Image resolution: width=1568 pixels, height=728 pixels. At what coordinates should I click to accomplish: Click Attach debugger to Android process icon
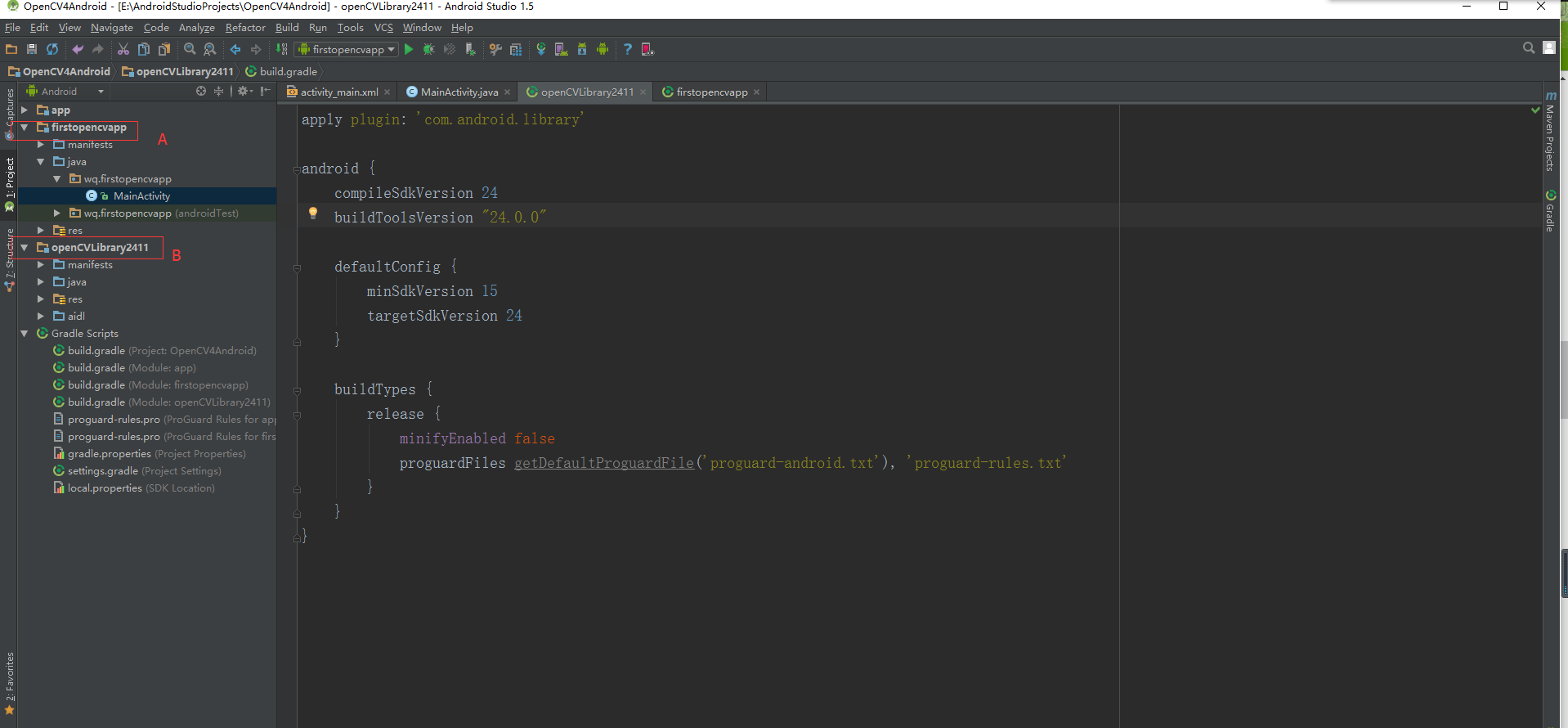tap(470, 49)
